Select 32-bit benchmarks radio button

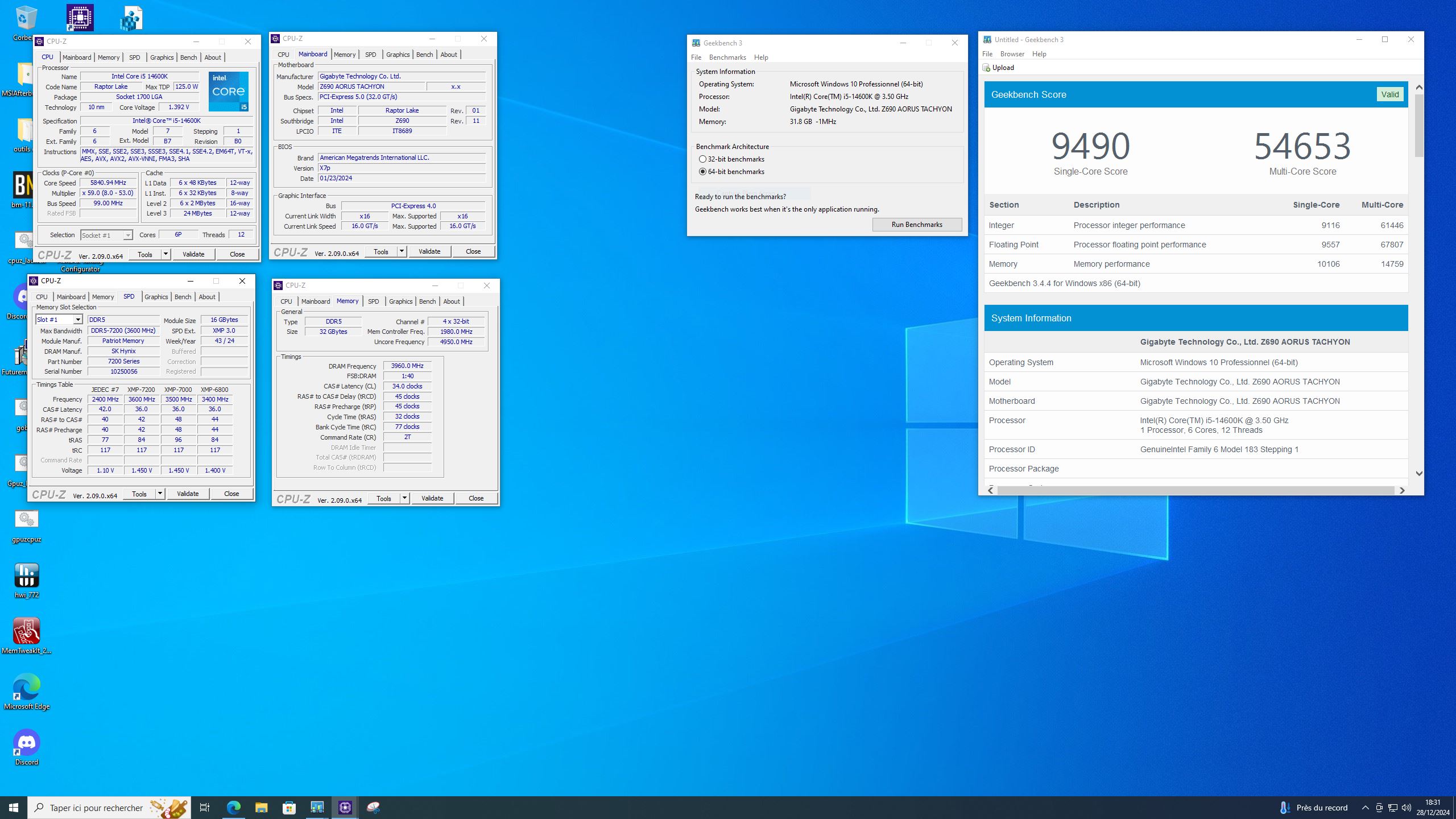pyautogui.click(x=702, y=159)
